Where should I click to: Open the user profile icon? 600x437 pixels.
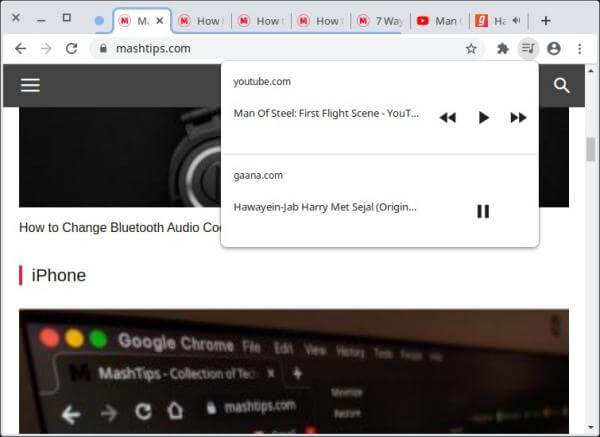pos(554,49)
